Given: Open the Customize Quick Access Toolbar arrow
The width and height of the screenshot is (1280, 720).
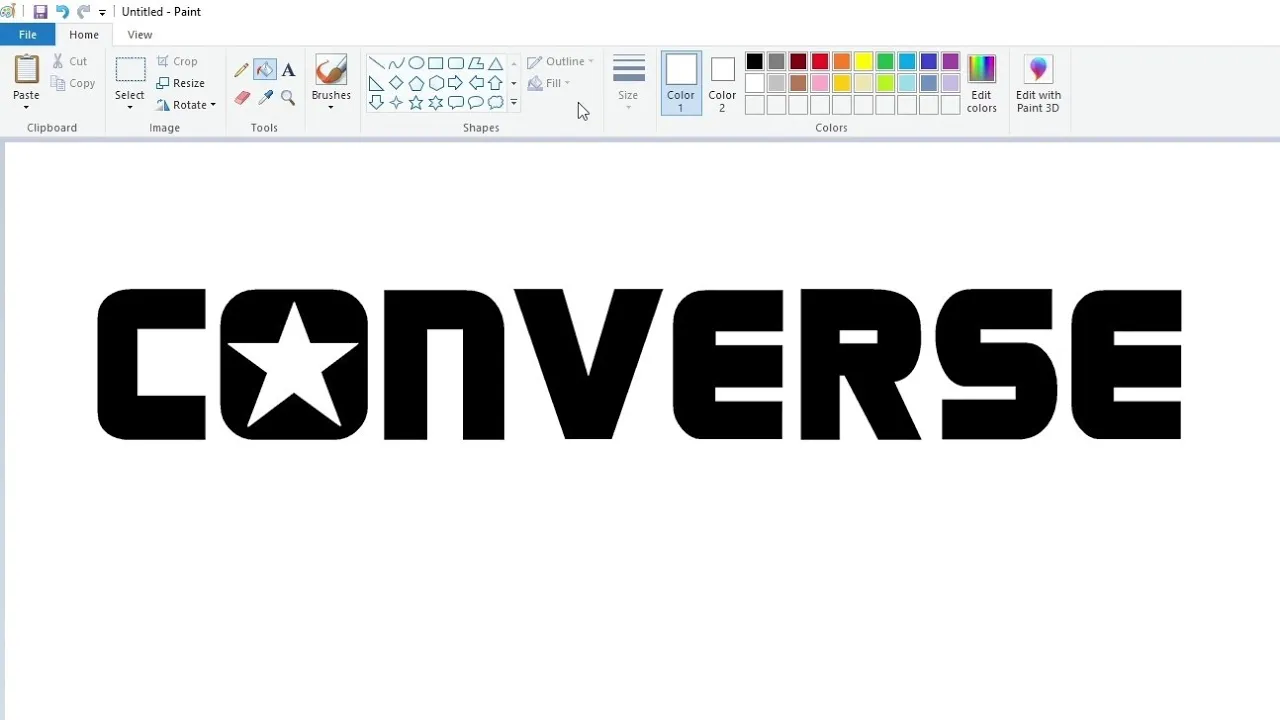Looking at the screenshot, I should 102,13.
